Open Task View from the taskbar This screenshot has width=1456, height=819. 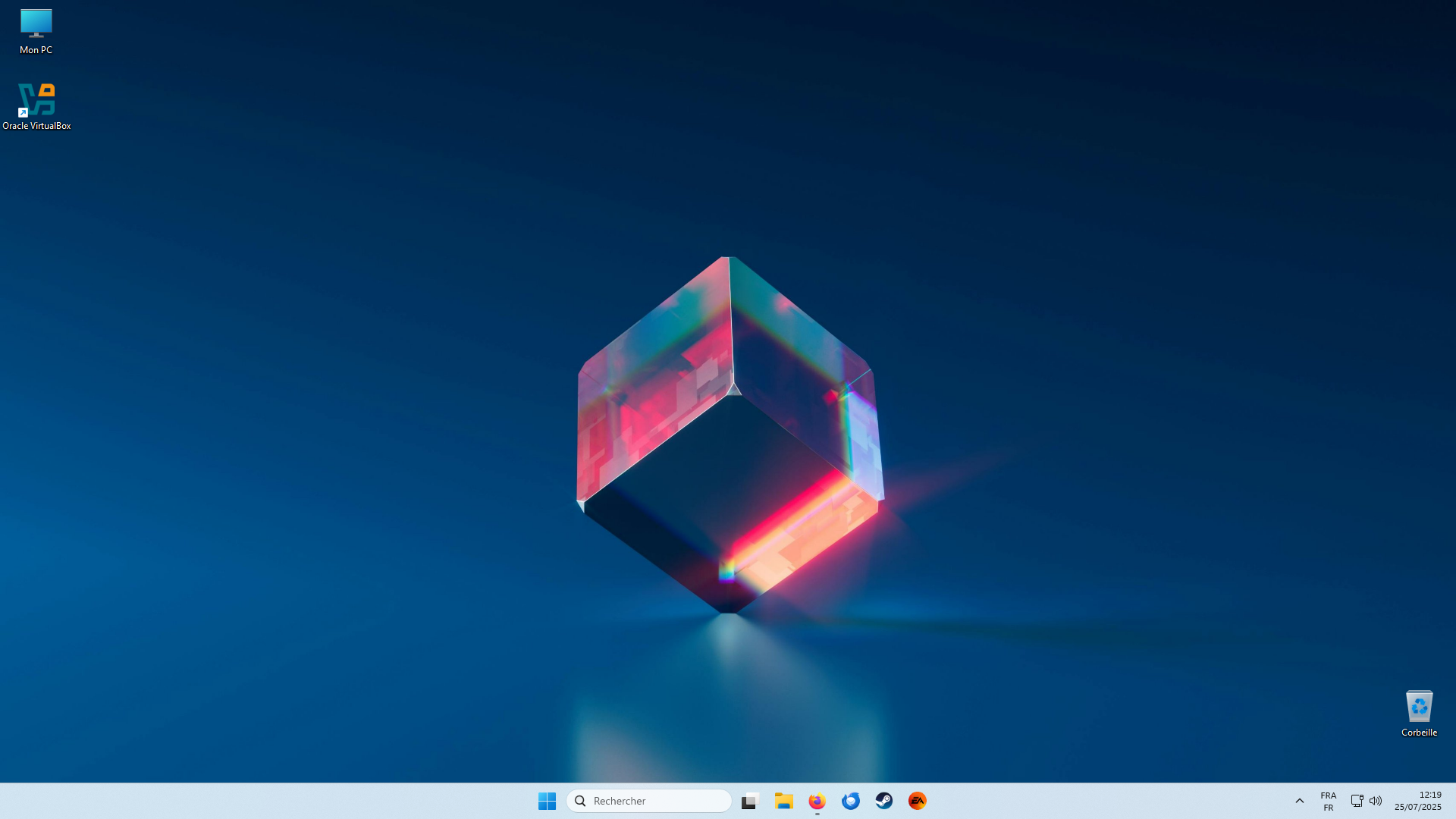(750, 801)
